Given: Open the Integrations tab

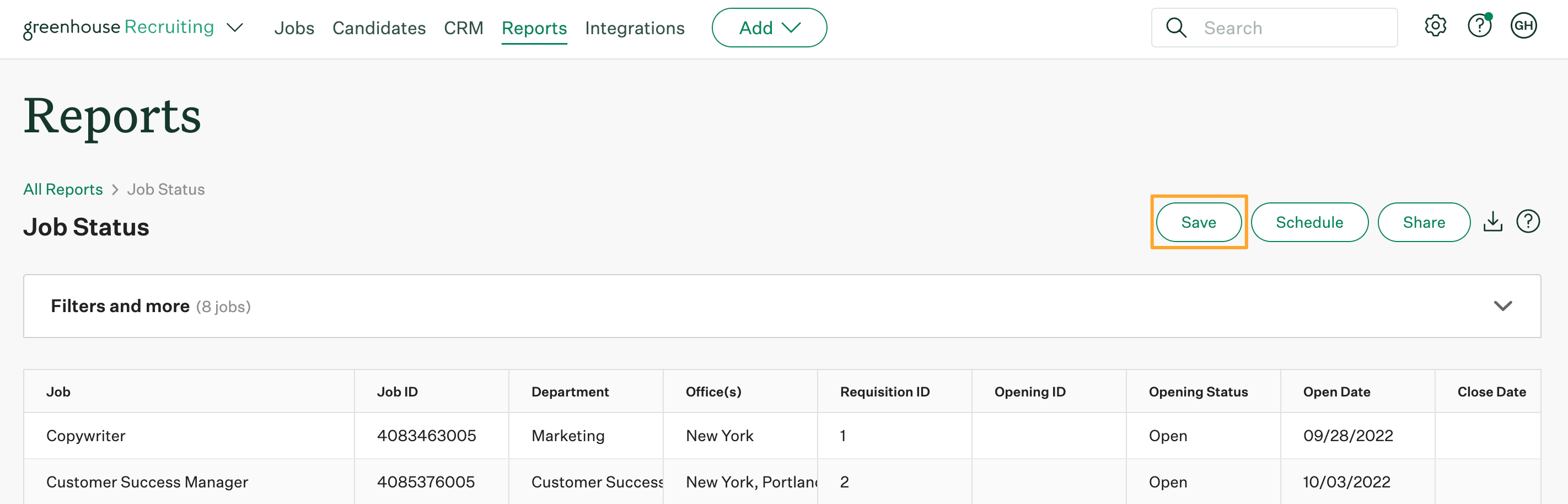Looking at the screenshot, I should (x=634, y=28).
